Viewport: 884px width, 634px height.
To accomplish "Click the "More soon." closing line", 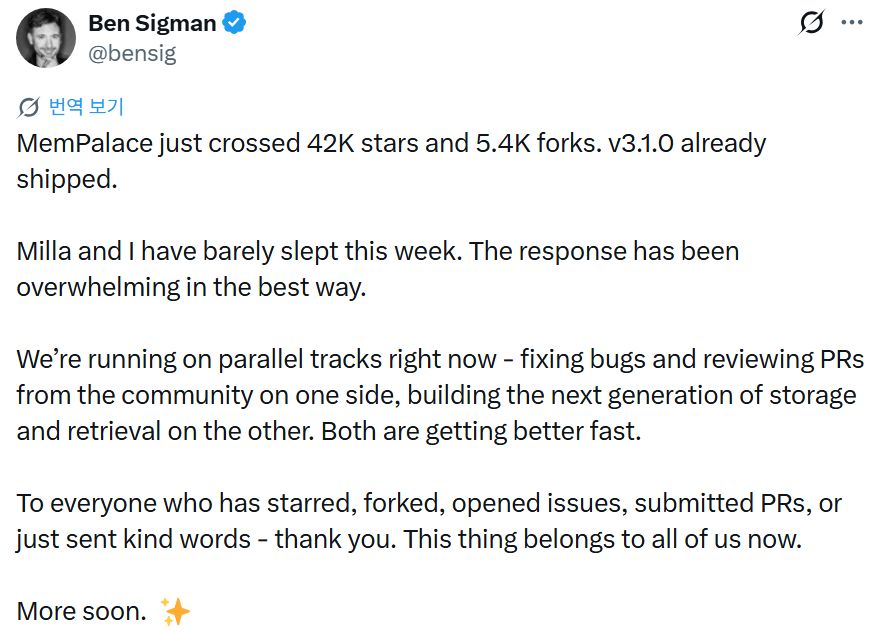I will click(x=81, y=610).
